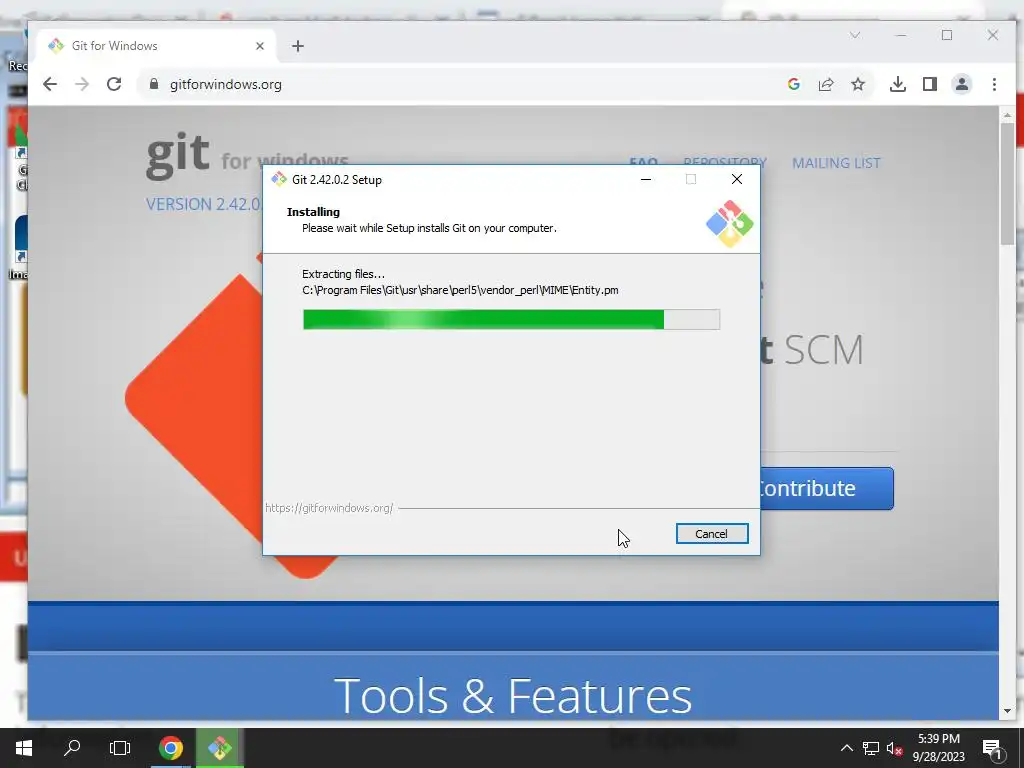The width and height of the screenshot is (1024, 768).
Task: Toggle Chrome side panel
Action: [x=930, y=84]
